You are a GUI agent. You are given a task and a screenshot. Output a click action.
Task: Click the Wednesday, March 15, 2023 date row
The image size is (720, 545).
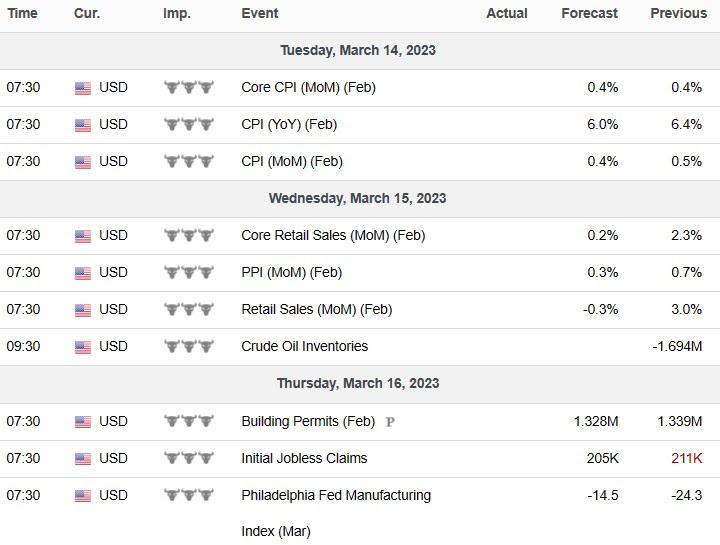click(x=358, y=198)
